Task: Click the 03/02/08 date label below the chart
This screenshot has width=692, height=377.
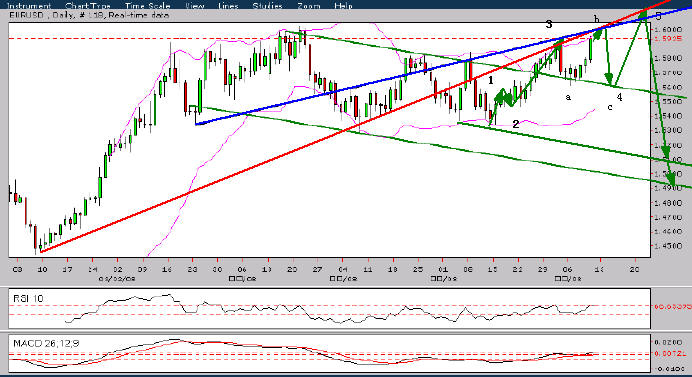Action: point(117,279)
